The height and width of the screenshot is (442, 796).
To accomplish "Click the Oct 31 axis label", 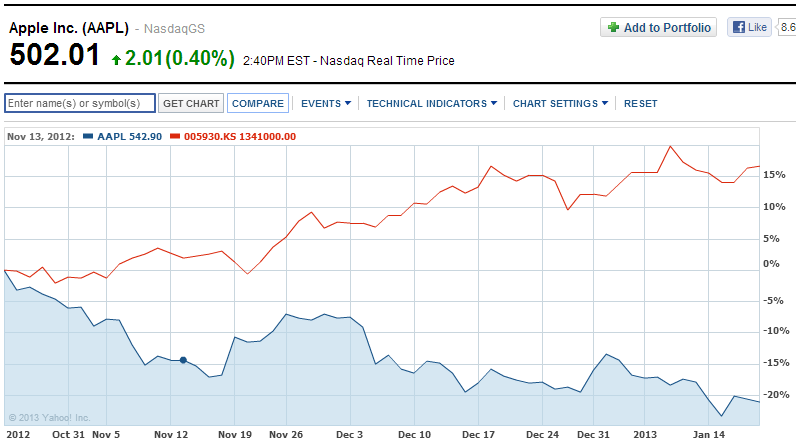I will click(x=68, y=435).
